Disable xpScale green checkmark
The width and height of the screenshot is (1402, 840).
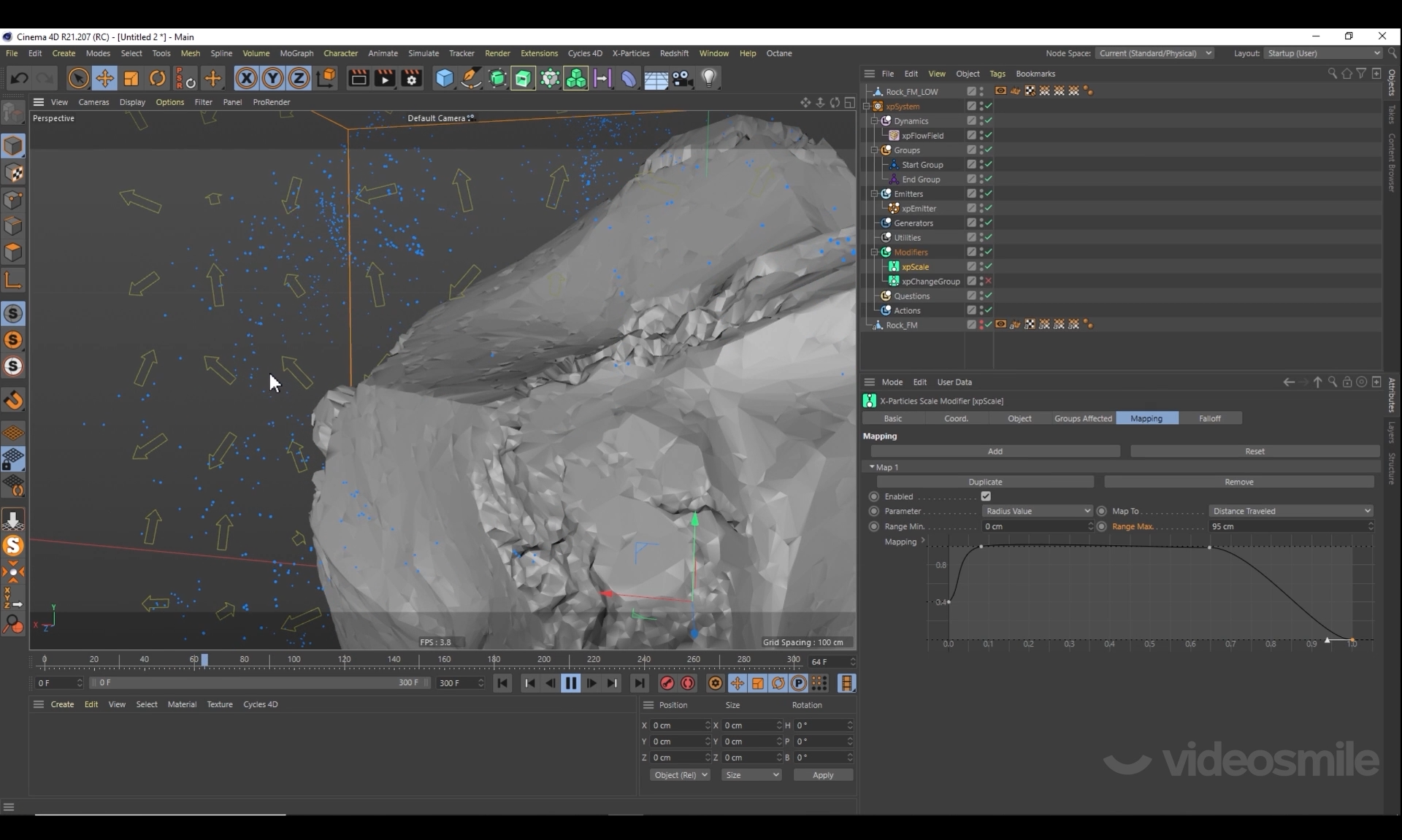(989, 266)
